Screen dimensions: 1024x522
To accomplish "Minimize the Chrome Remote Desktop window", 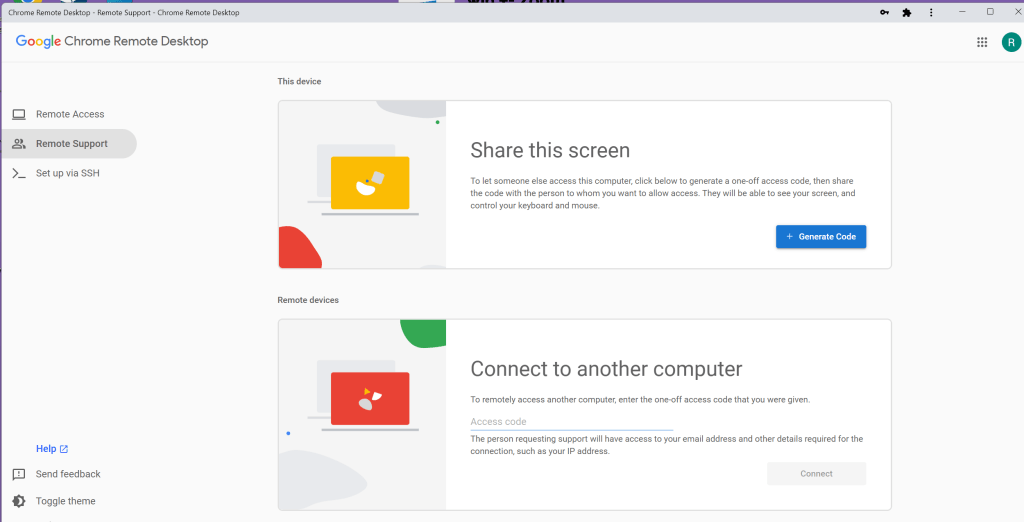I will pos(962,12).
